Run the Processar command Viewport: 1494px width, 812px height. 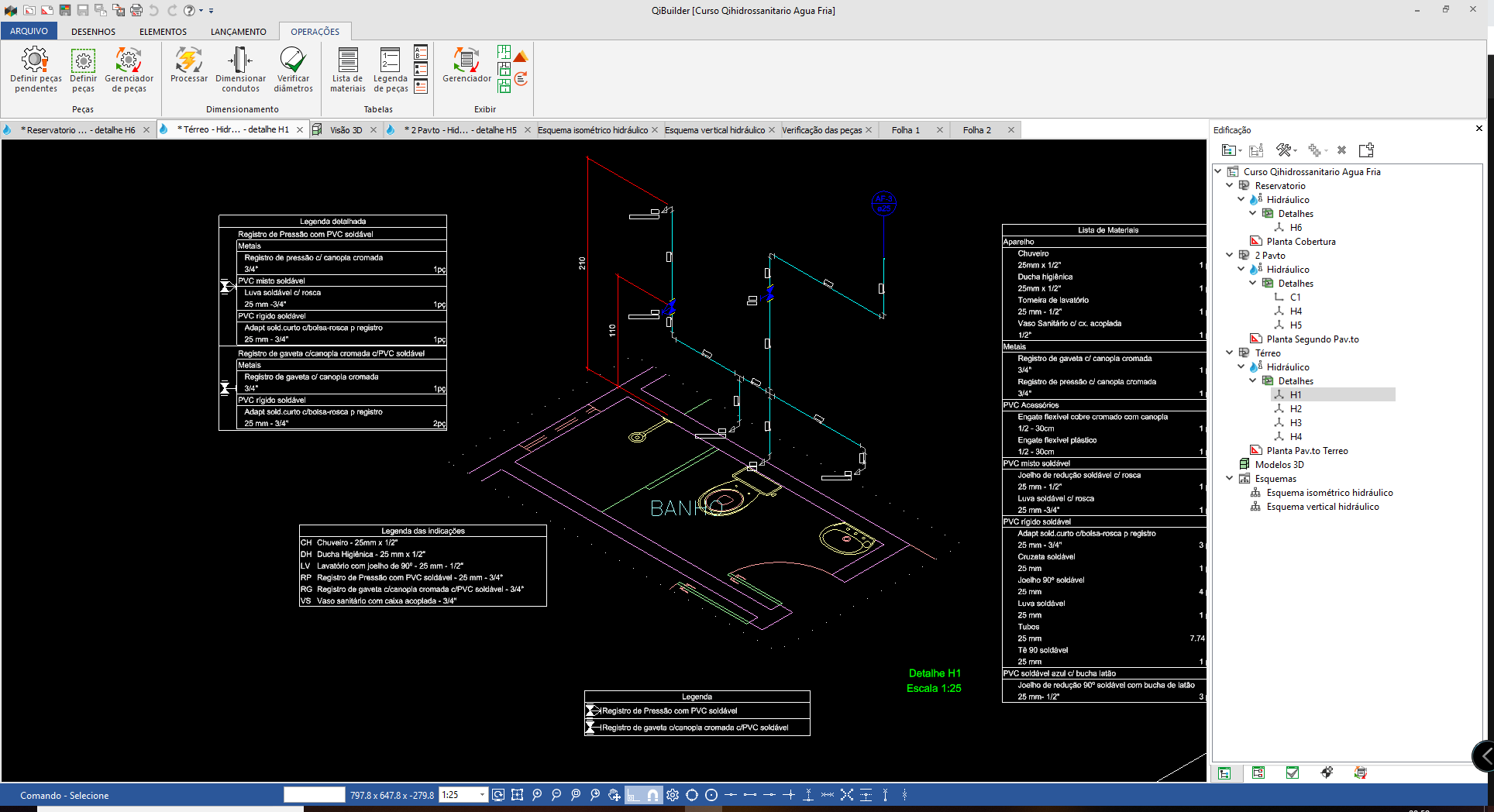188,65
